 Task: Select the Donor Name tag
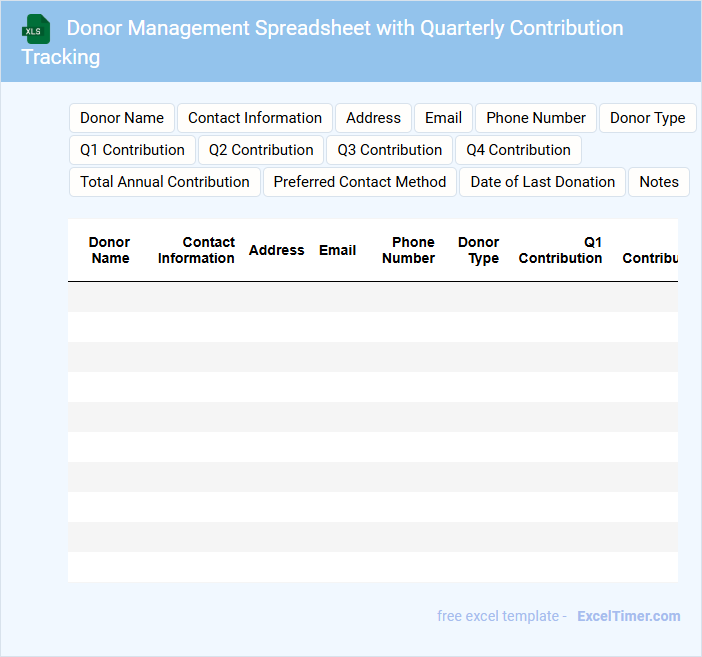(x=122, y=118)
